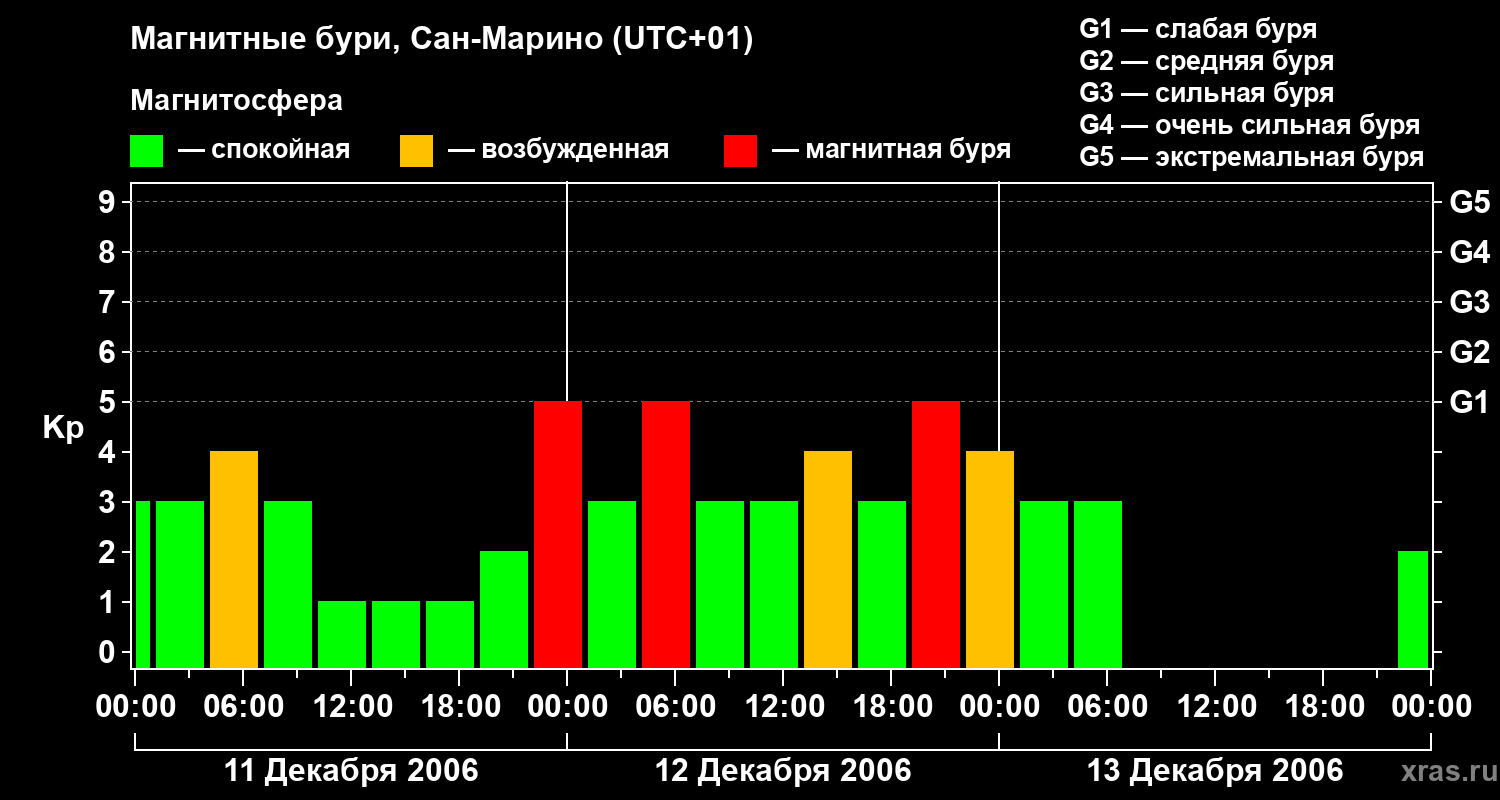Select the 12 Декабря 2006 date label
Image resolution: width=1500 pixels, height=800 pixels.
(783, 771)
